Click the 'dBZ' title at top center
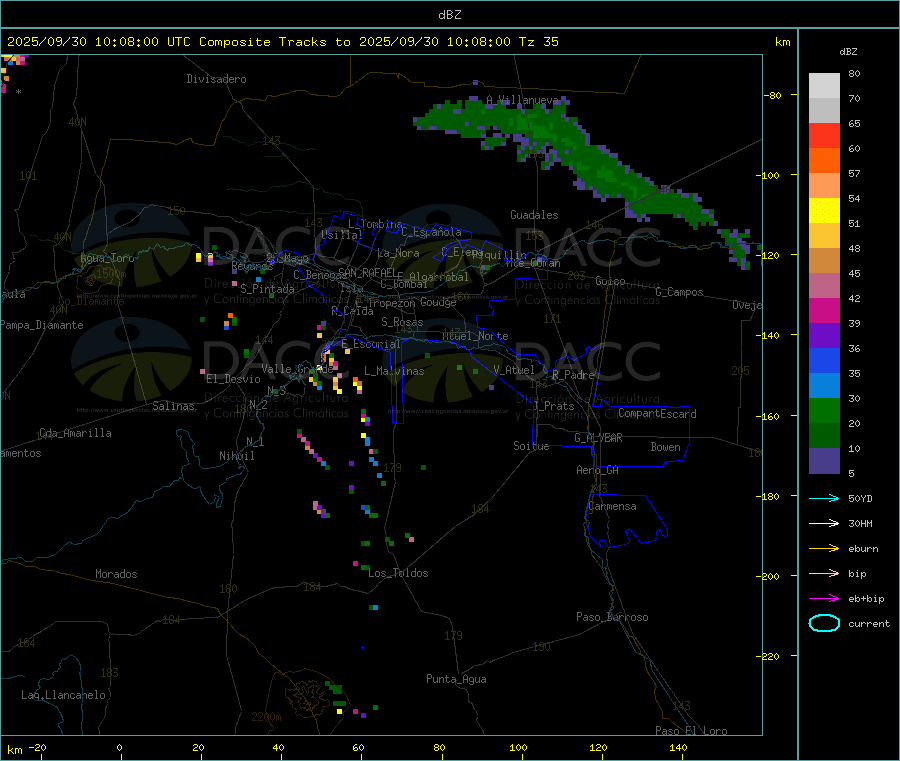This screenshot has height=761, width=900. pos(449,15)
